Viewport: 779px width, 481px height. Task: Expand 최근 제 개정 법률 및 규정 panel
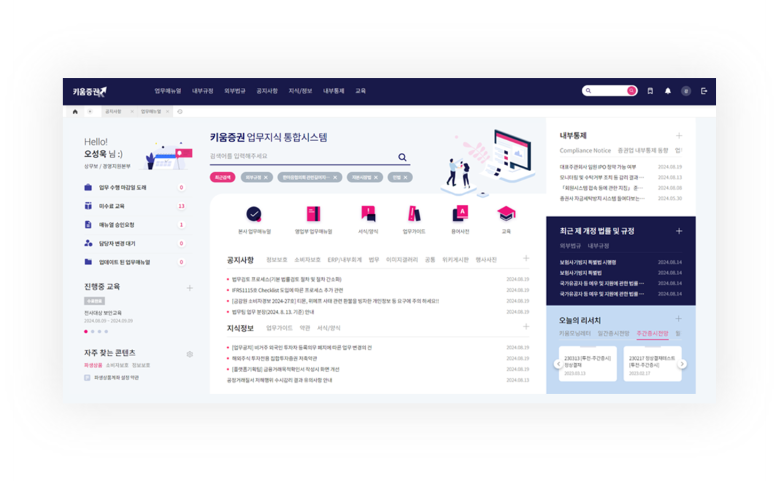(679, 231)
